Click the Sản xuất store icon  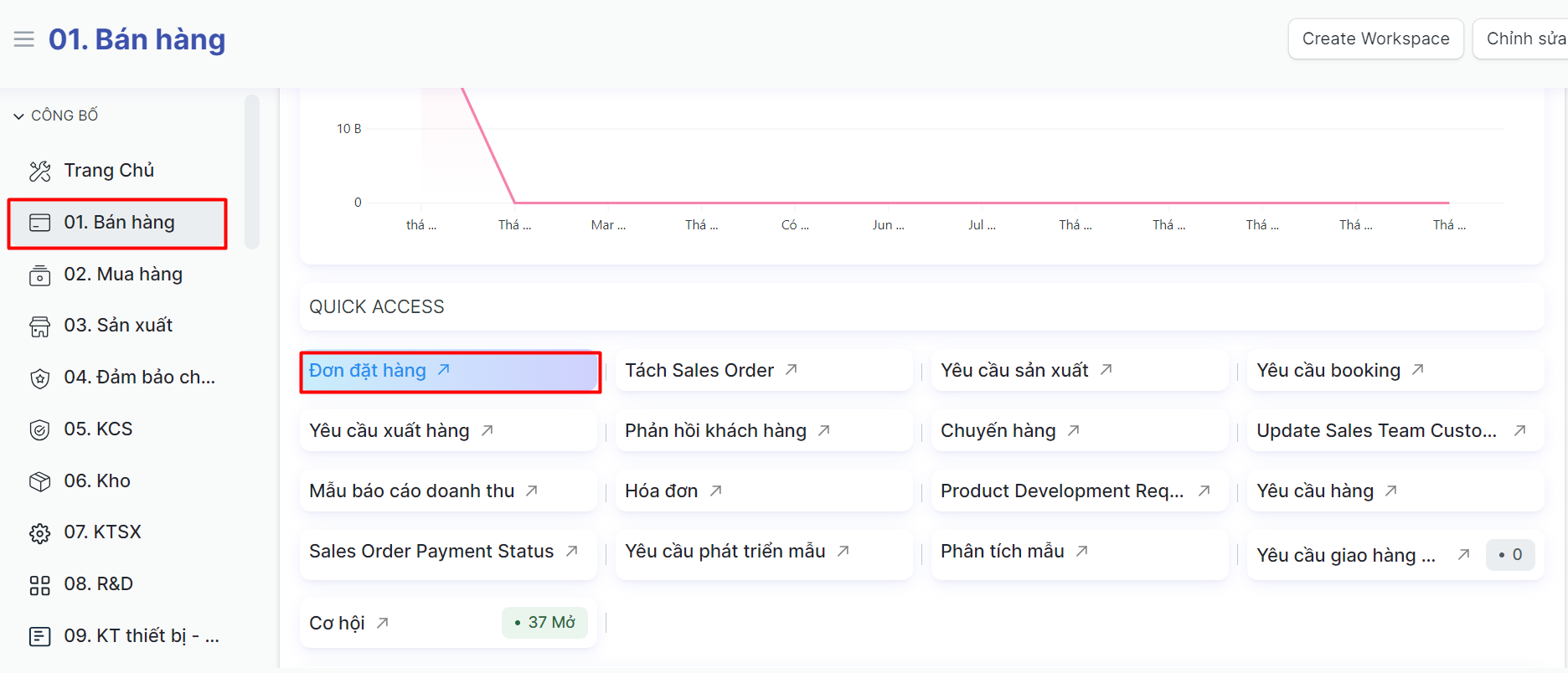tap(40, 326)
